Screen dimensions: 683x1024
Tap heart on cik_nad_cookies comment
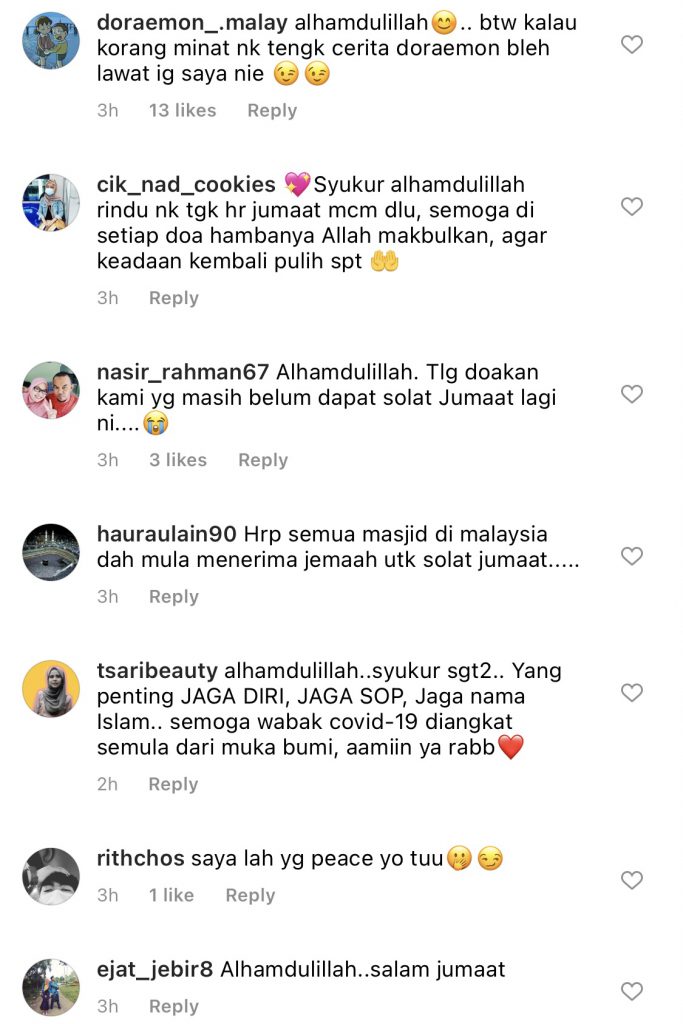pos(631,206)
